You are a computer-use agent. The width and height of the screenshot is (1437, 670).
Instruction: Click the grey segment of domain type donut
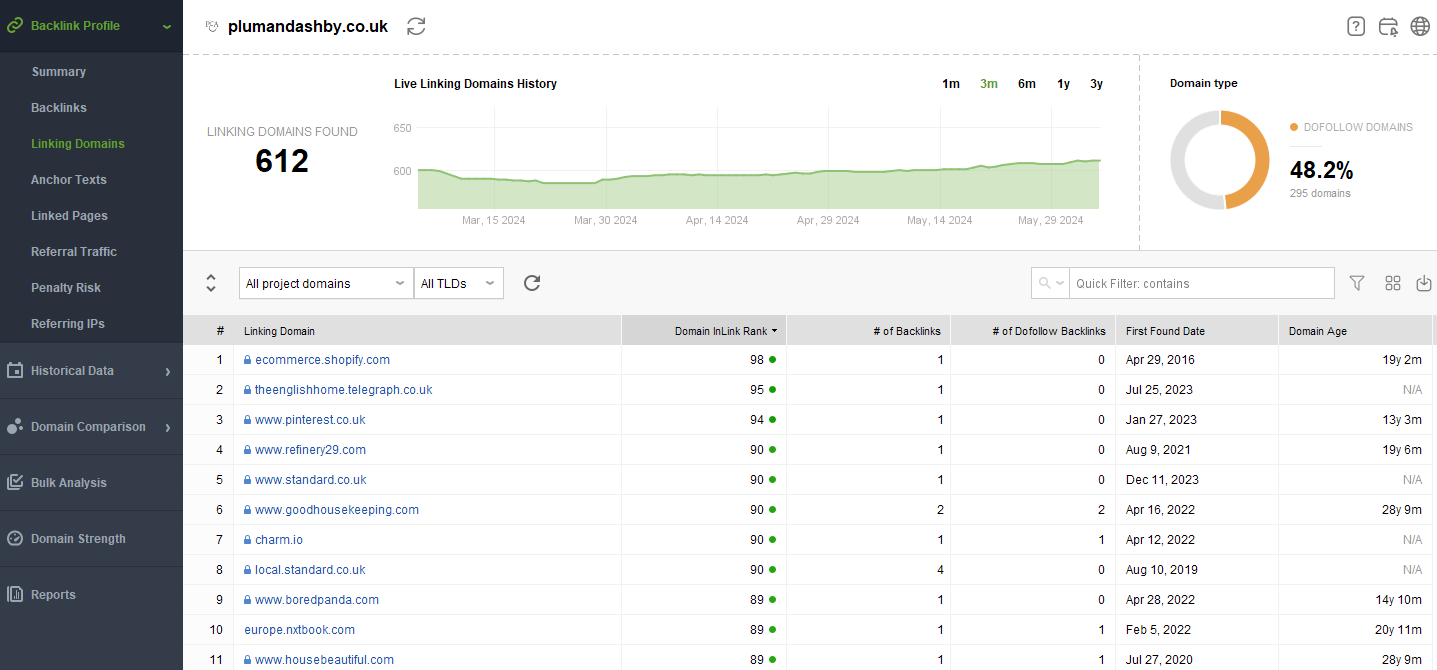[1180, 160]
